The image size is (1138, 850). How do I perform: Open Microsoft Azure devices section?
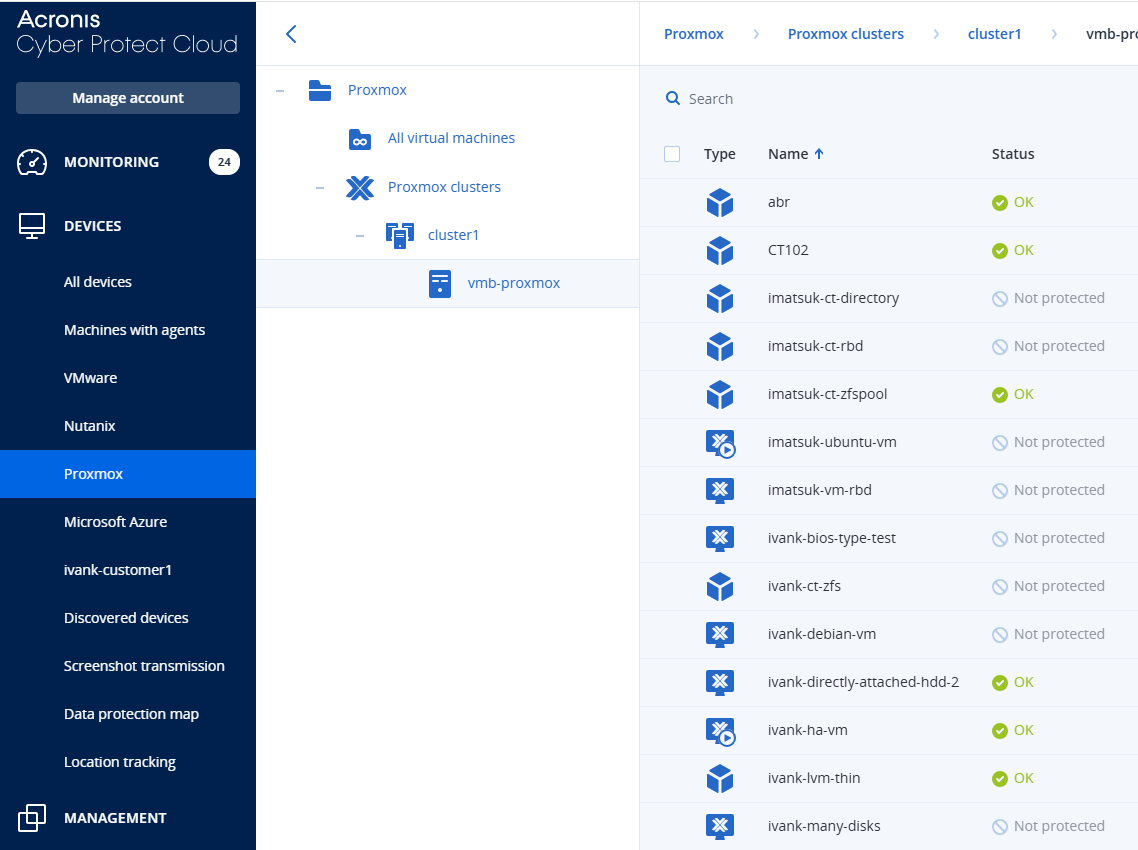click(x=115, y=522)
